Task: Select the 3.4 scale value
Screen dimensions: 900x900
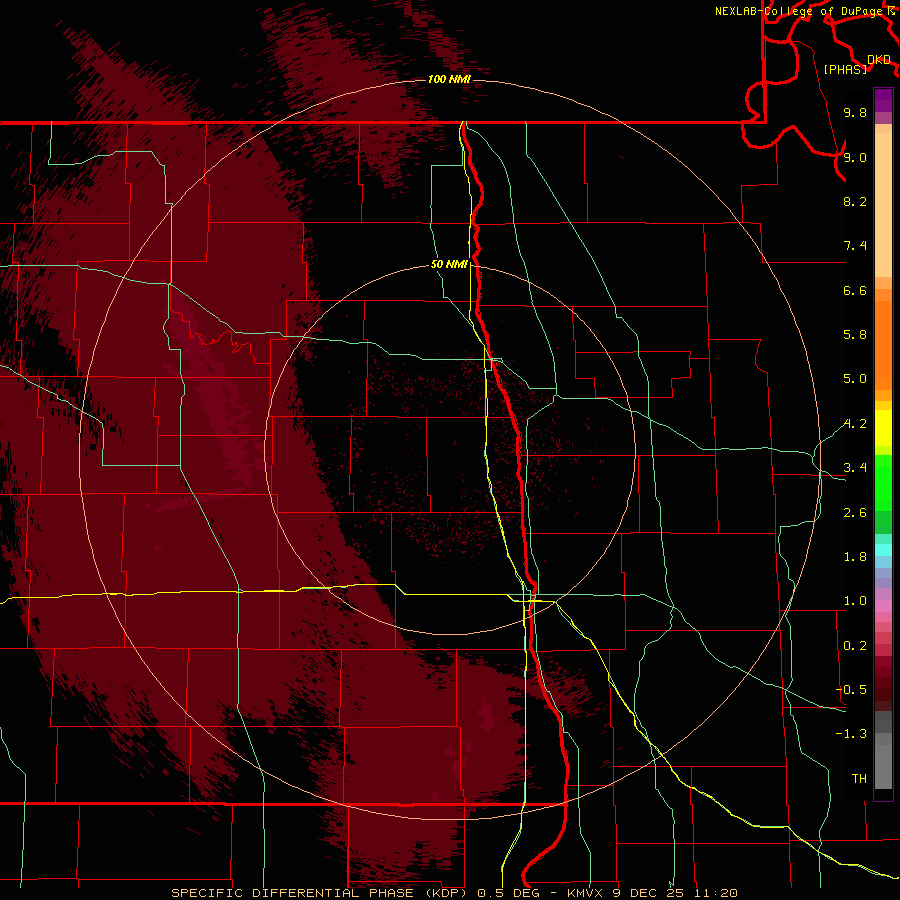Action: 855,468
